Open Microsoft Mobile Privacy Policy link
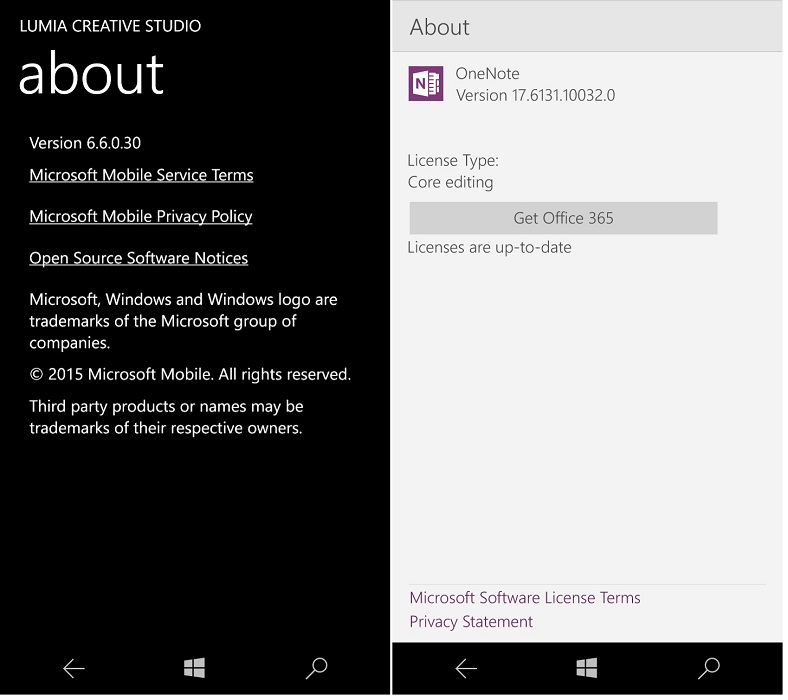 pos(141,217)
